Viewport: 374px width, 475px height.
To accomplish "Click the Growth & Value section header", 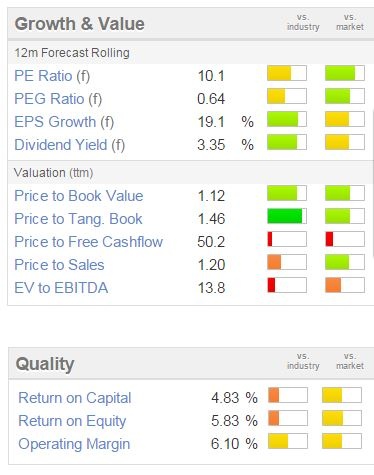I will [80, 24].
